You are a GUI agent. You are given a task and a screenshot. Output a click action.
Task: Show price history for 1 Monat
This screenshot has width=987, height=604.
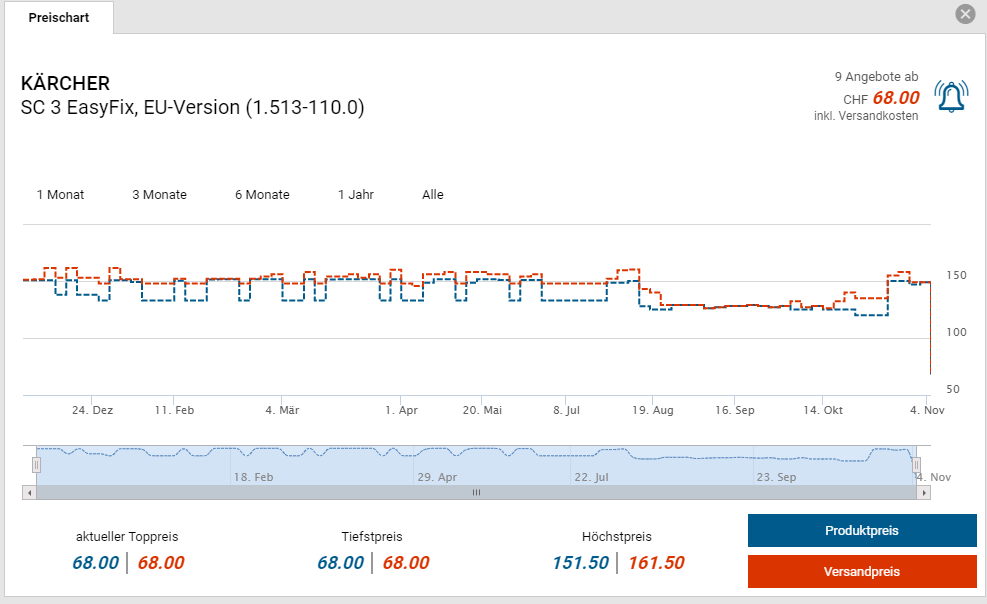click(x=60, y=195)
